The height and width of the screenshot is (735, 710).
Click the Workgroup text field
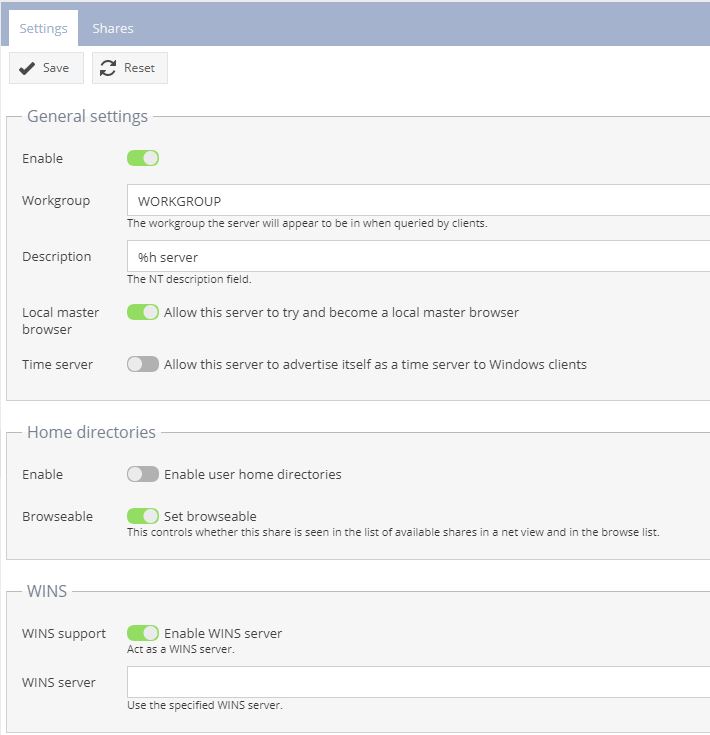pos(419,200)
